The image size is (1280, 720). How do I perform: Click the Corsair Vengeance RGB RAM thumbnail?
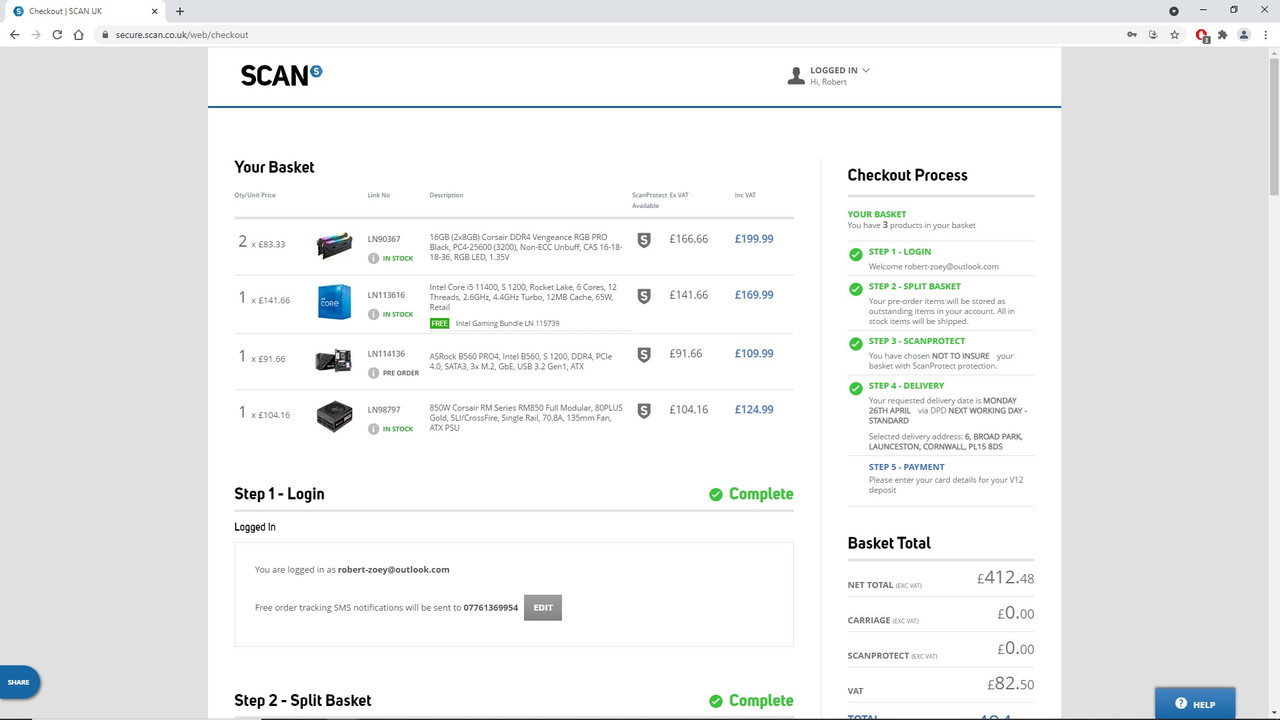pos(334,246)
